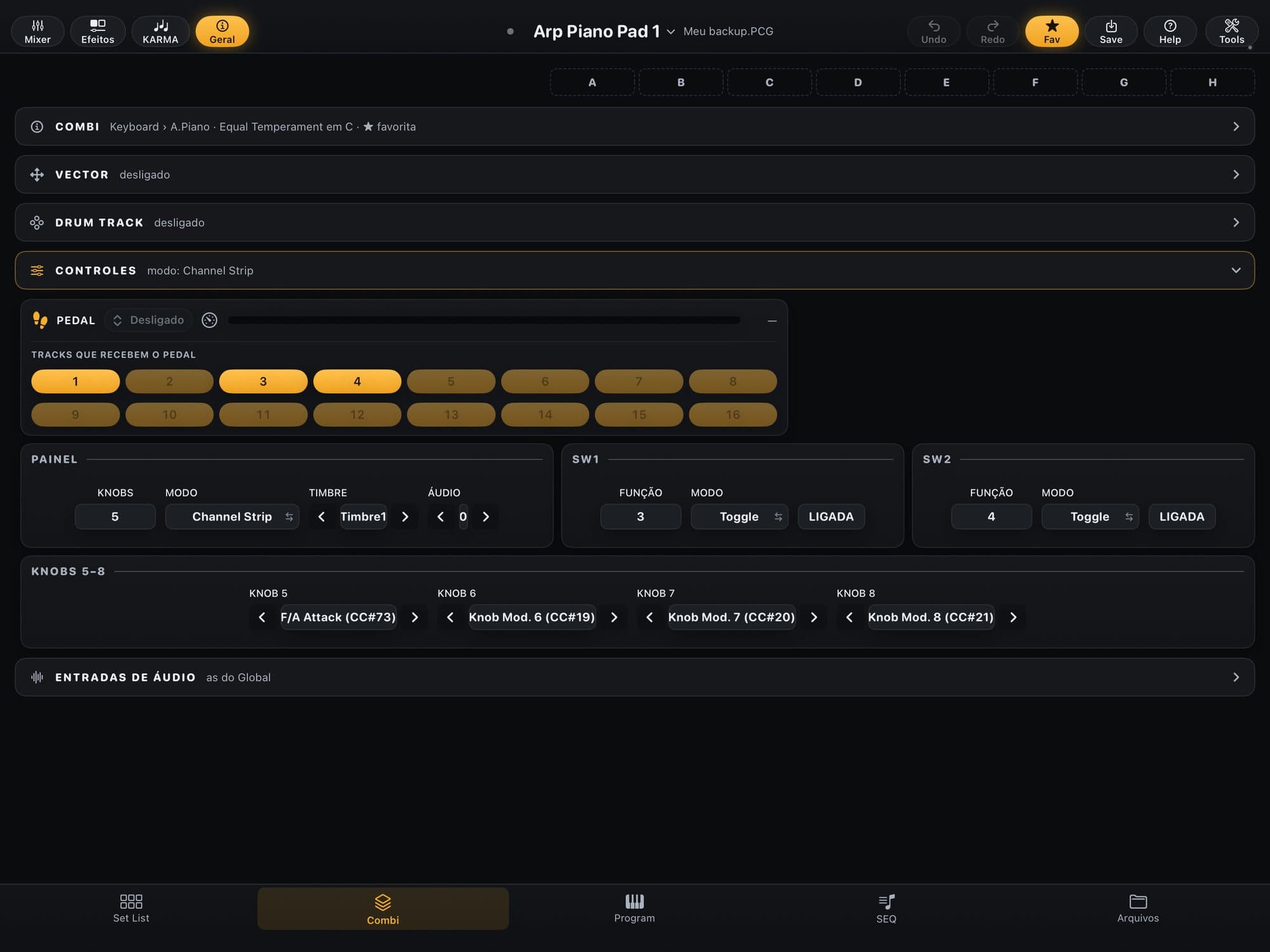The width and height of the screenshot is (1270, 952).
Task: Click previous assignment arrow for Knob 5
Action: coord(262,618)
